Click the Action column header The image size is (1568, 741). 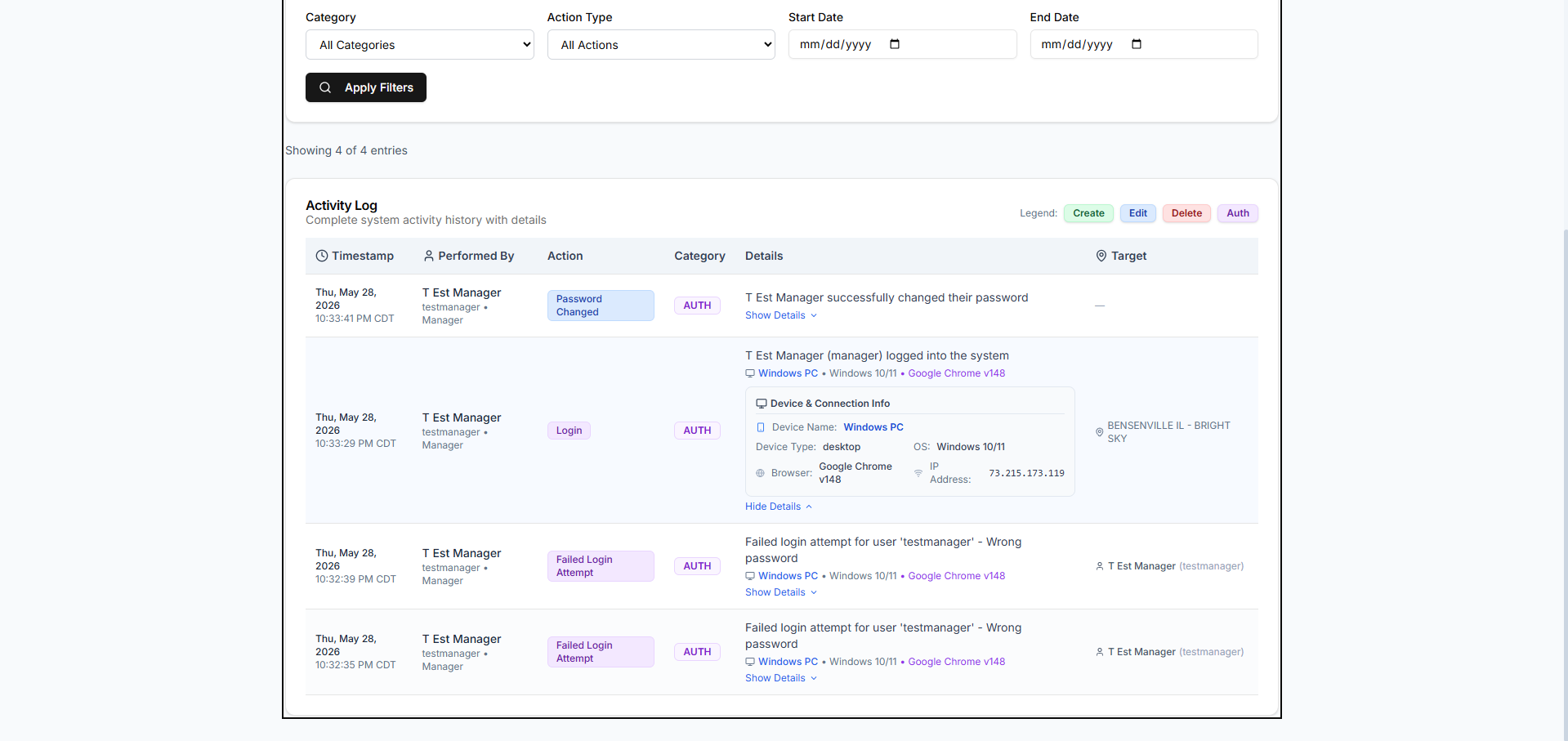pos(565,256)
